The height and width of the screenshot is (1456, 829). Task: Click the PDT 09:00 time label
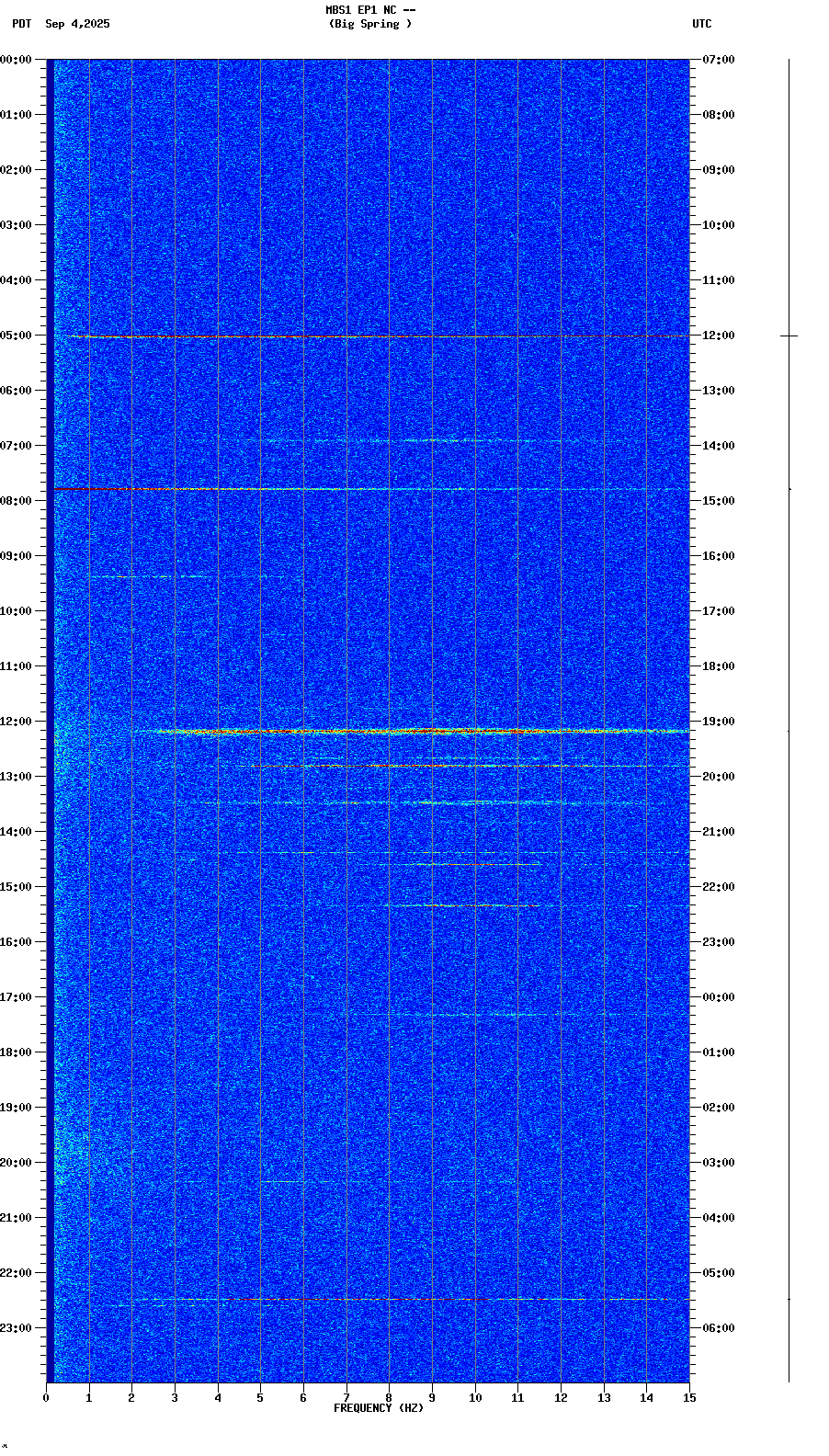[x=16, y=556]
